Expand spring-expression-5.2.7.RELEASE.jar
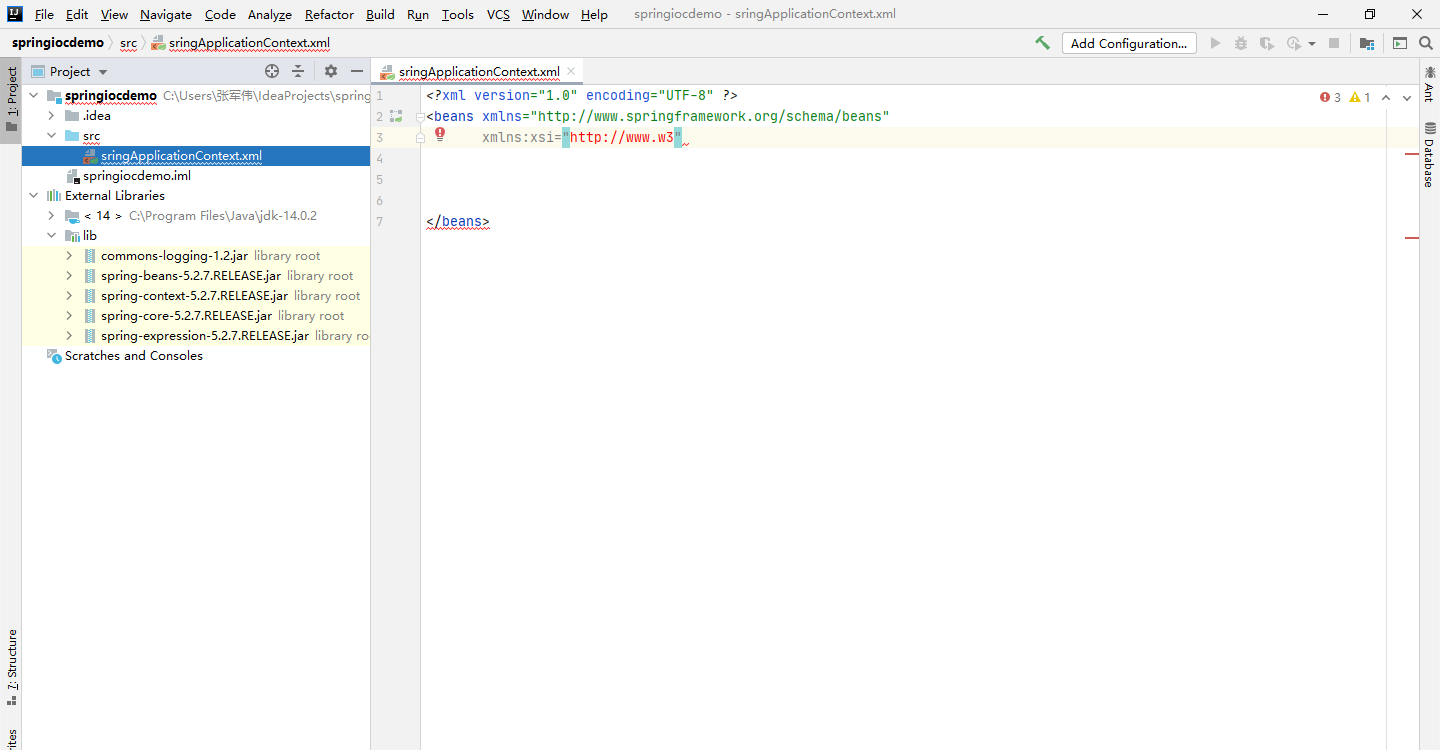The image size is (1440, 750). coord(69,336)
